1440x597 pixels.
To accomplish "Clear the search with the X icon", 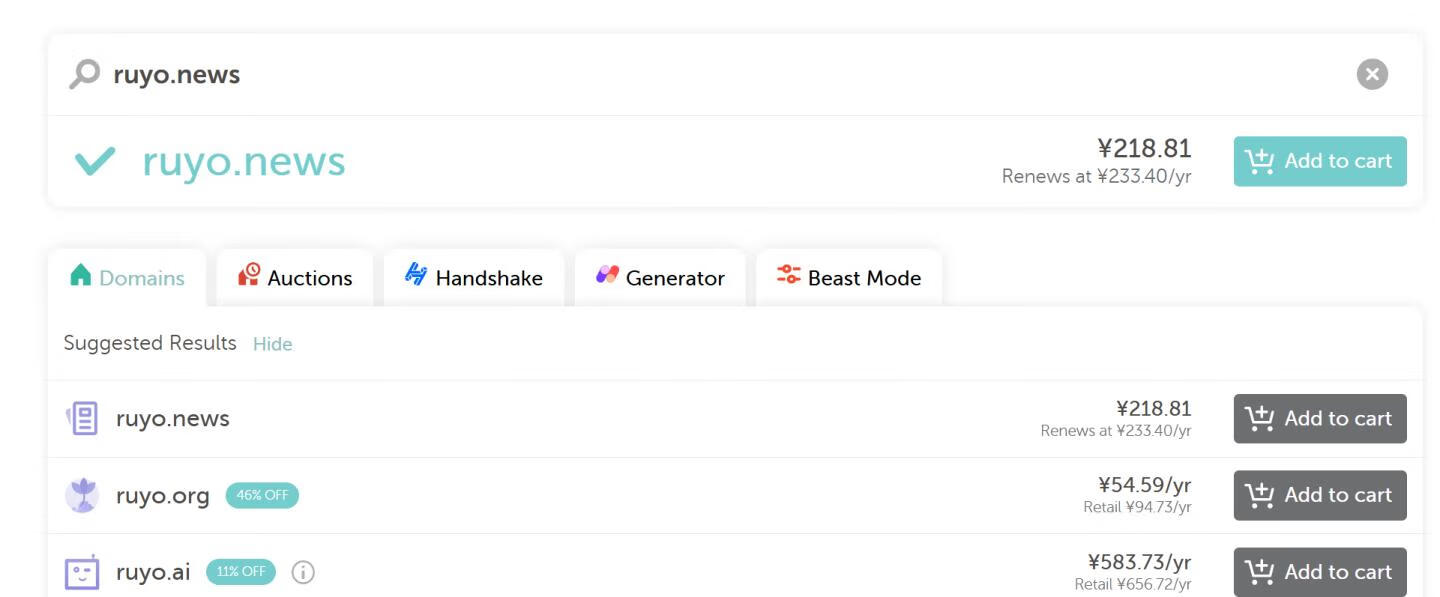I will point(1372,74).
